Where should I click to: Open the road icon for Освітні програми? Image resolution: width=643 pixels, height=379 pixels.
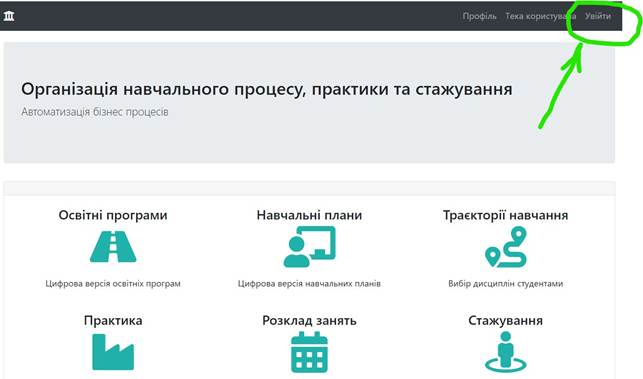(x=113, y=247)
